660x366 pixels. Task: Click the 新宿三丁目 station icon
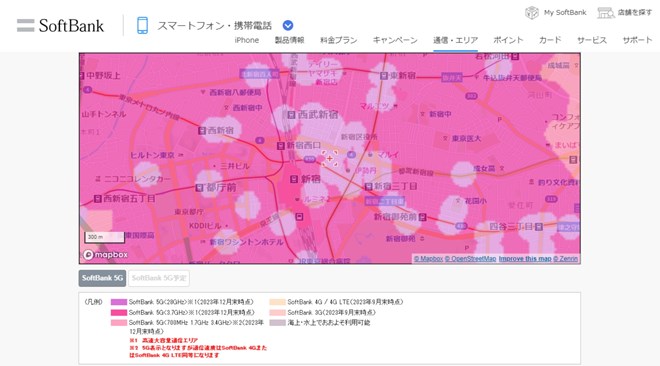tap(368, 186)
